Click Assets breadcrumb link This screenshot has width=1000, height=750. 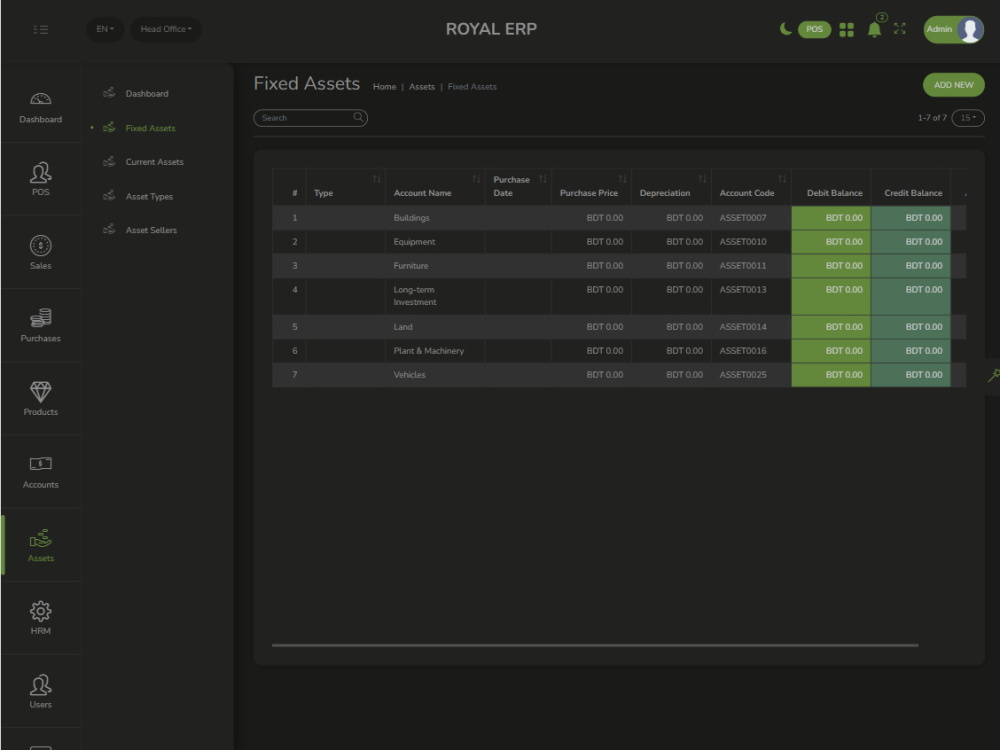(x=422, y=87)
